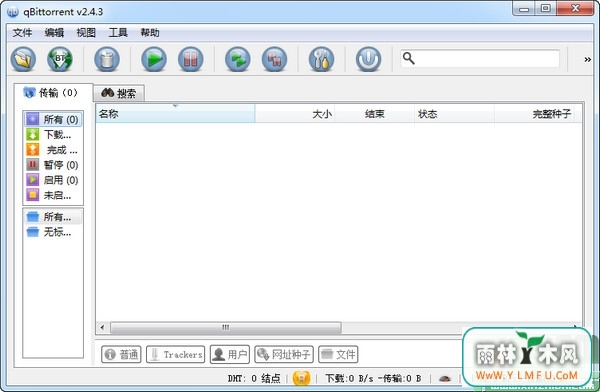Select 完成 status filter
Image resolution: width=600 pixels, height=392 pixels.
(x=52, y=150)
